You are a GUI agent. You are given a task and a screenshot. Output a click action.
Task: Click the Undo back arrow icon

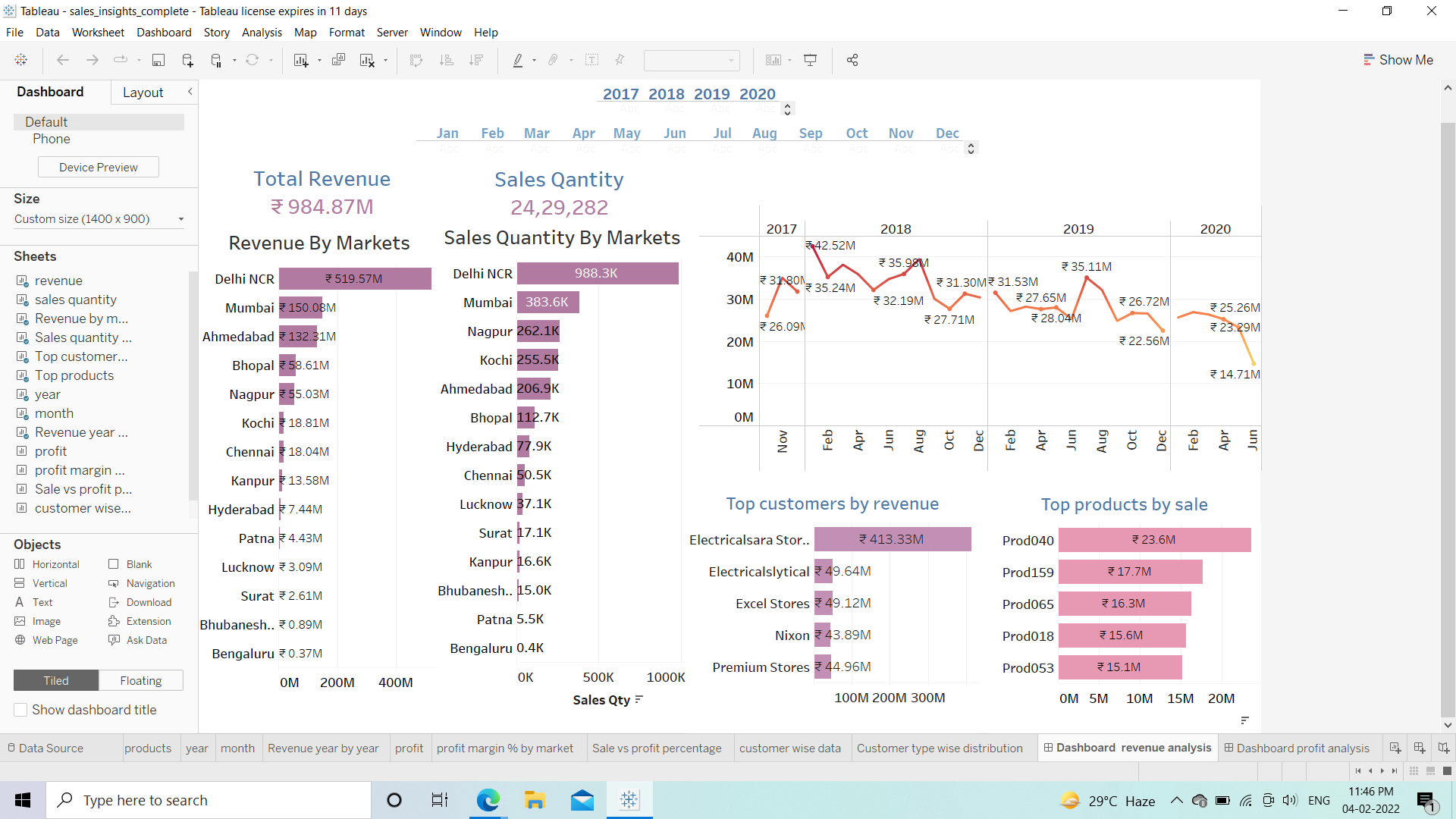[x=63, y=60]
